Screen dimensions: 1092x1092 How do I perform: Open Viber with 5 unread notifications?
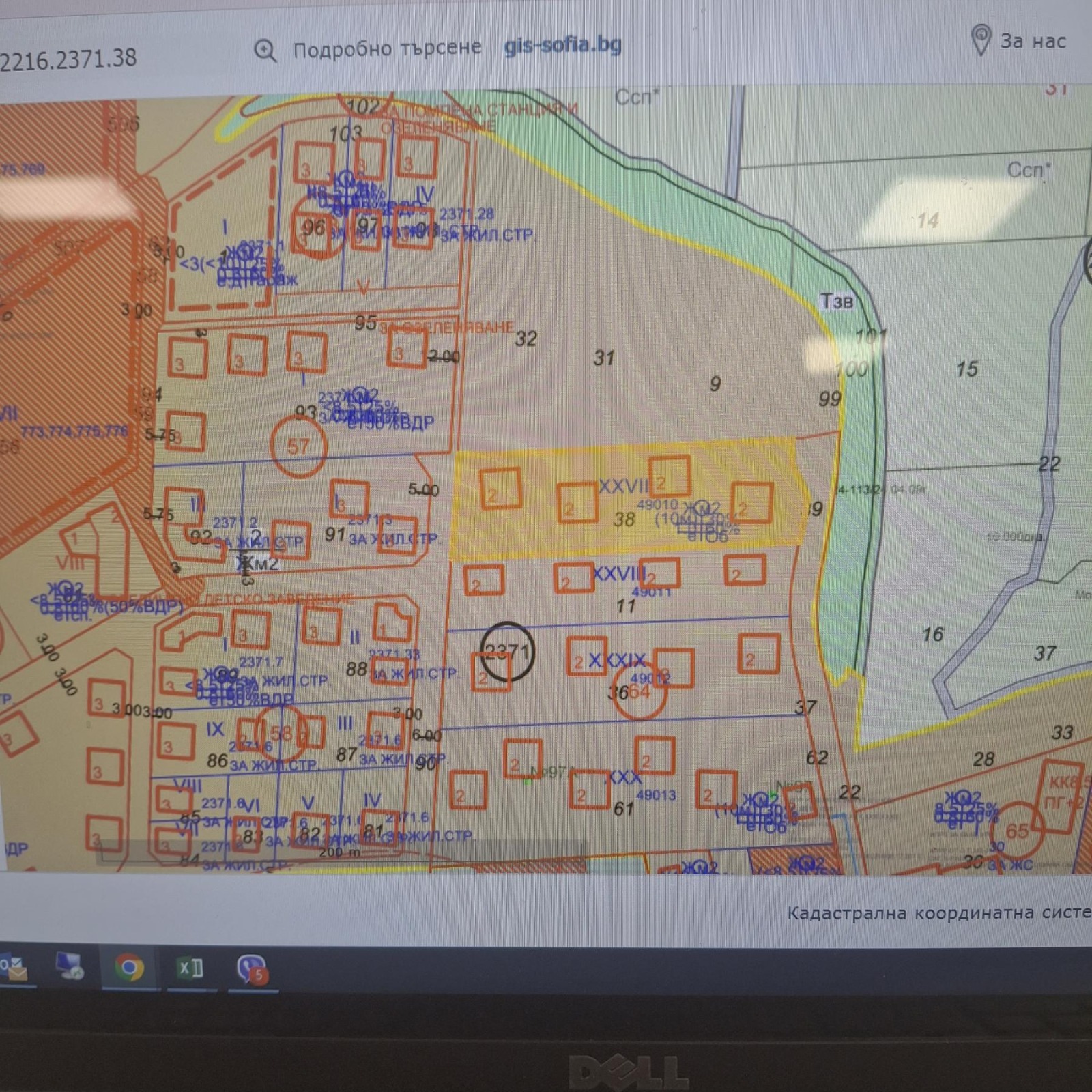pos(252,969)
